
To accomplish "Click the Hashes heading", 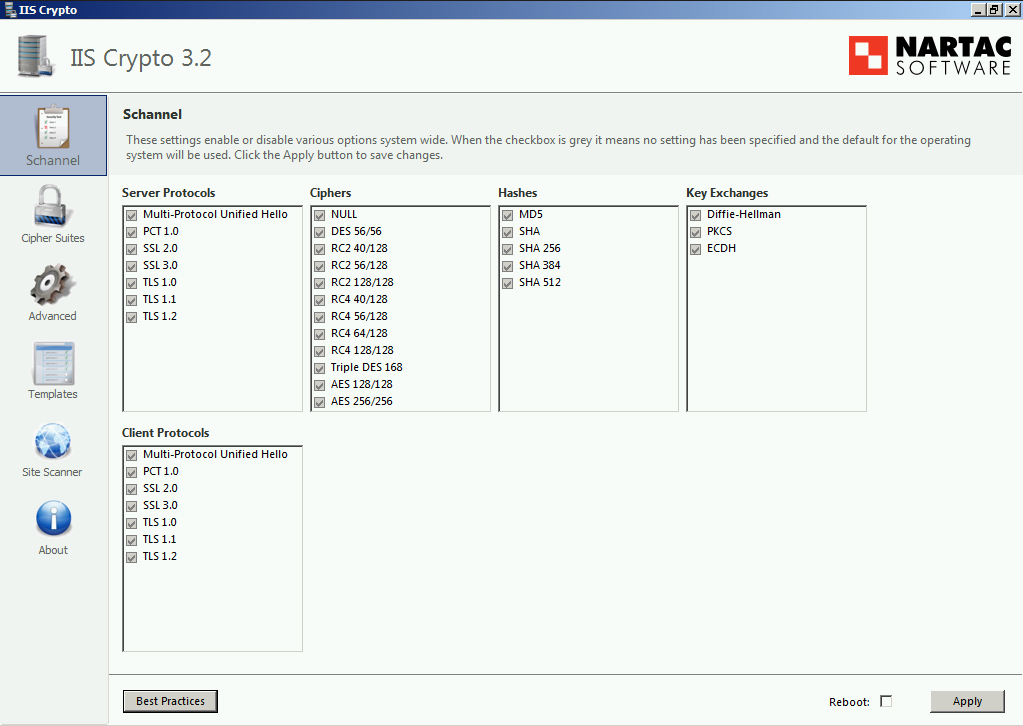I will coord(518,193).
